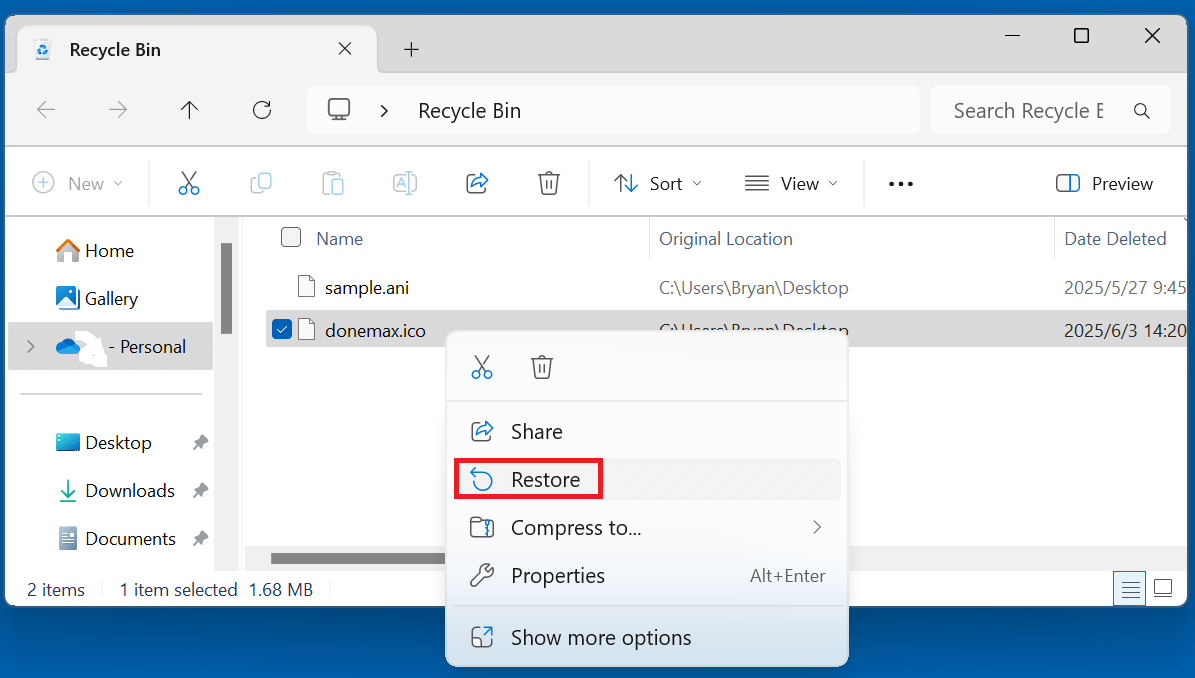Expand the OneDrive Personal tree node
Screen dimensions: 1195x678
(x=31, y=347)
